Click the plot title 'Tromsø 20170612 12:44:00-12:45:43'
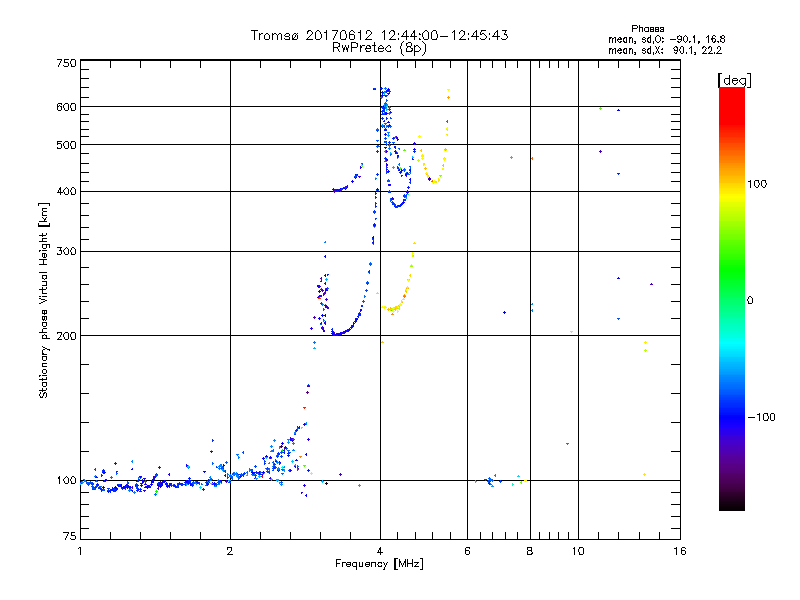Screen dimensions: 800x600 pyautogui.click(x=379, y=35)
